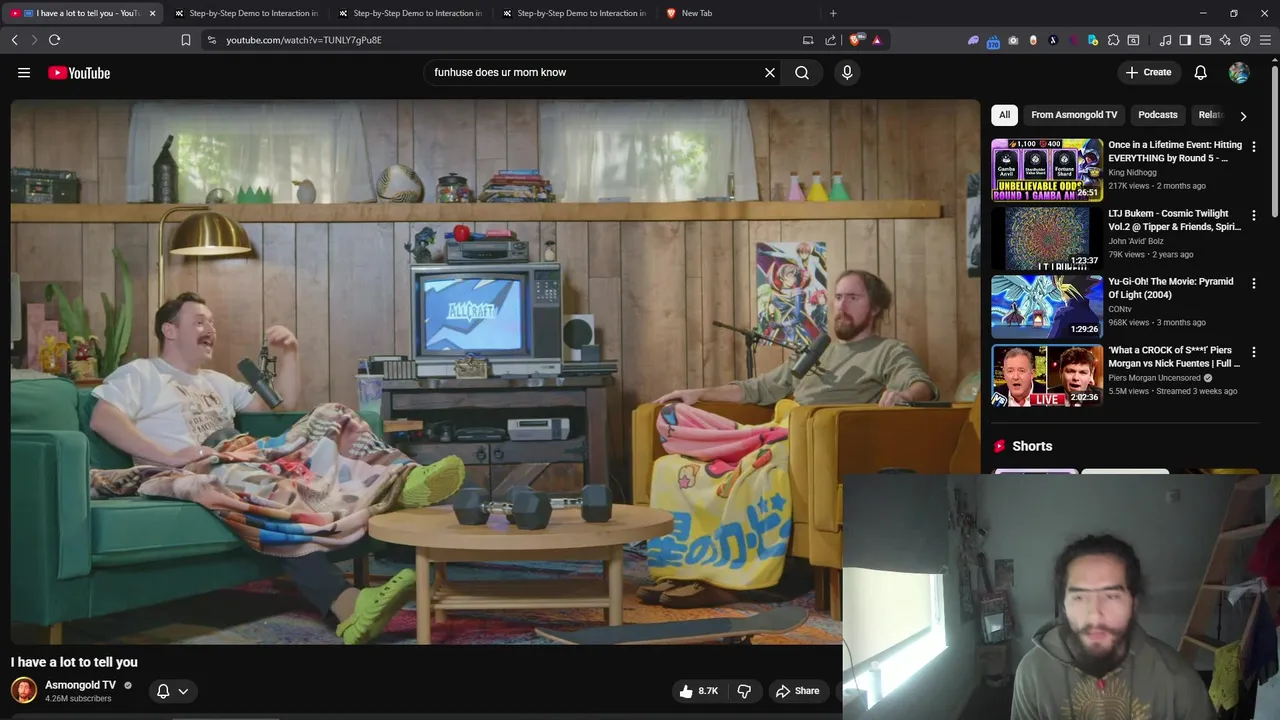Image resolution: width=1280 pixels, height=720 pixels.
Task: Open 'Yu-Gi-Oh! The Movie: Pyramid Of Light' title
Action: (x=1171, y=288)
